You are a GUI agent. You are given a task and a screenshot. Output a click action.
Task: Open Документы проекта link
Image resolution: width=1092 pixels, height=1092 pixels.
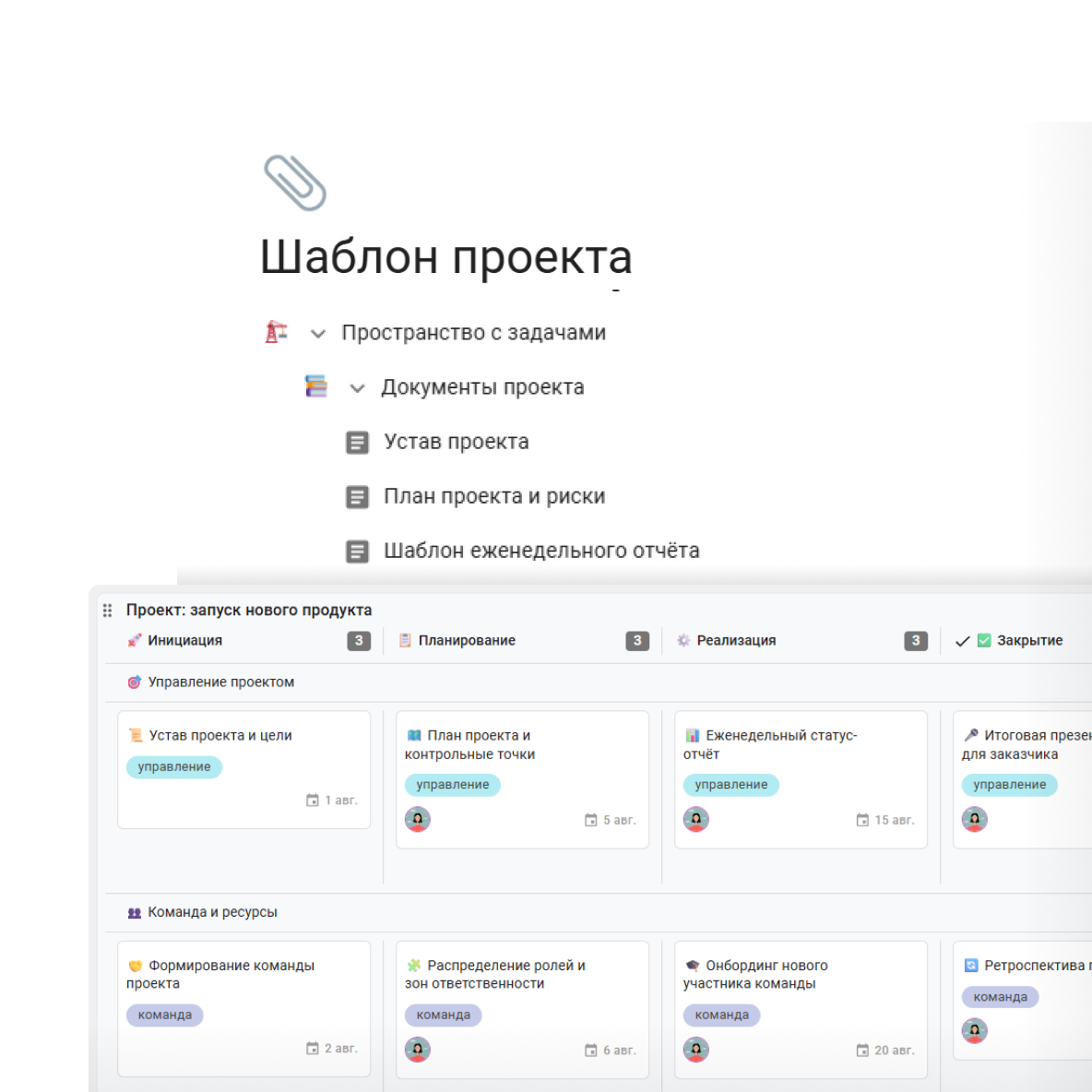coord(482,387)
